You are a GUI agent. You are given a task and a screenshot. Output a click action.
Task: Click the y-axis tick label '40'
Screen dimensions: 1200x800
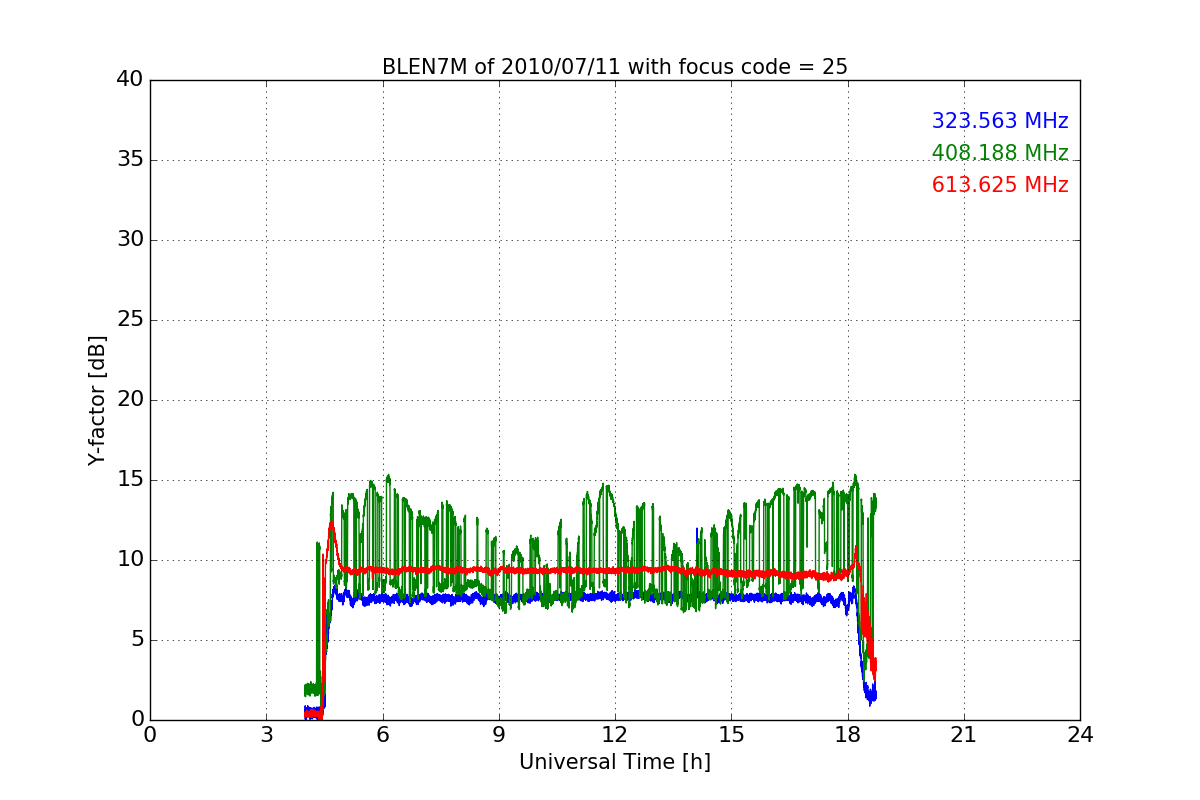pyautogui.click(x=130, y=80)
